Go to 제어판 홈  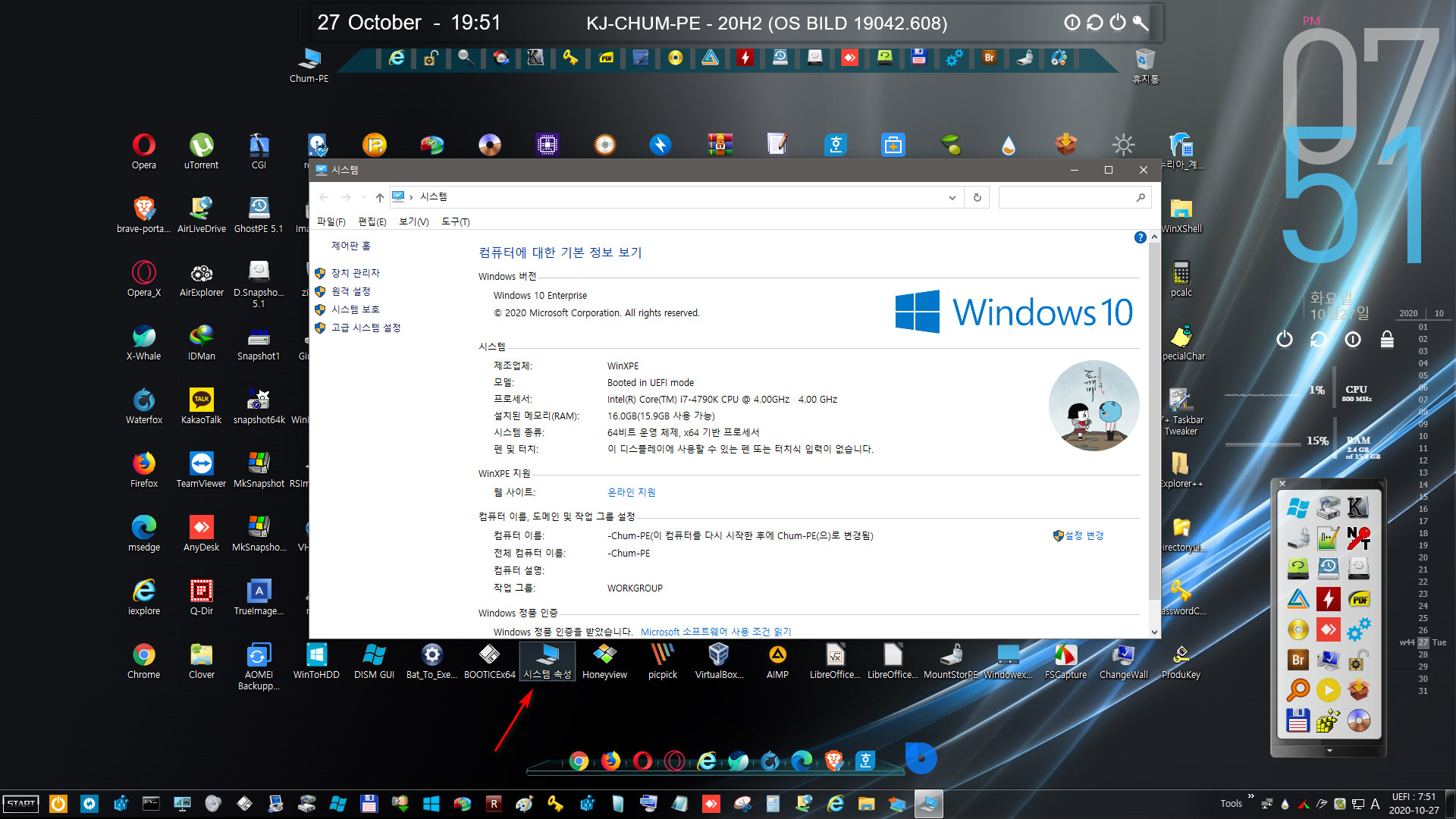[x=350, y=246]
